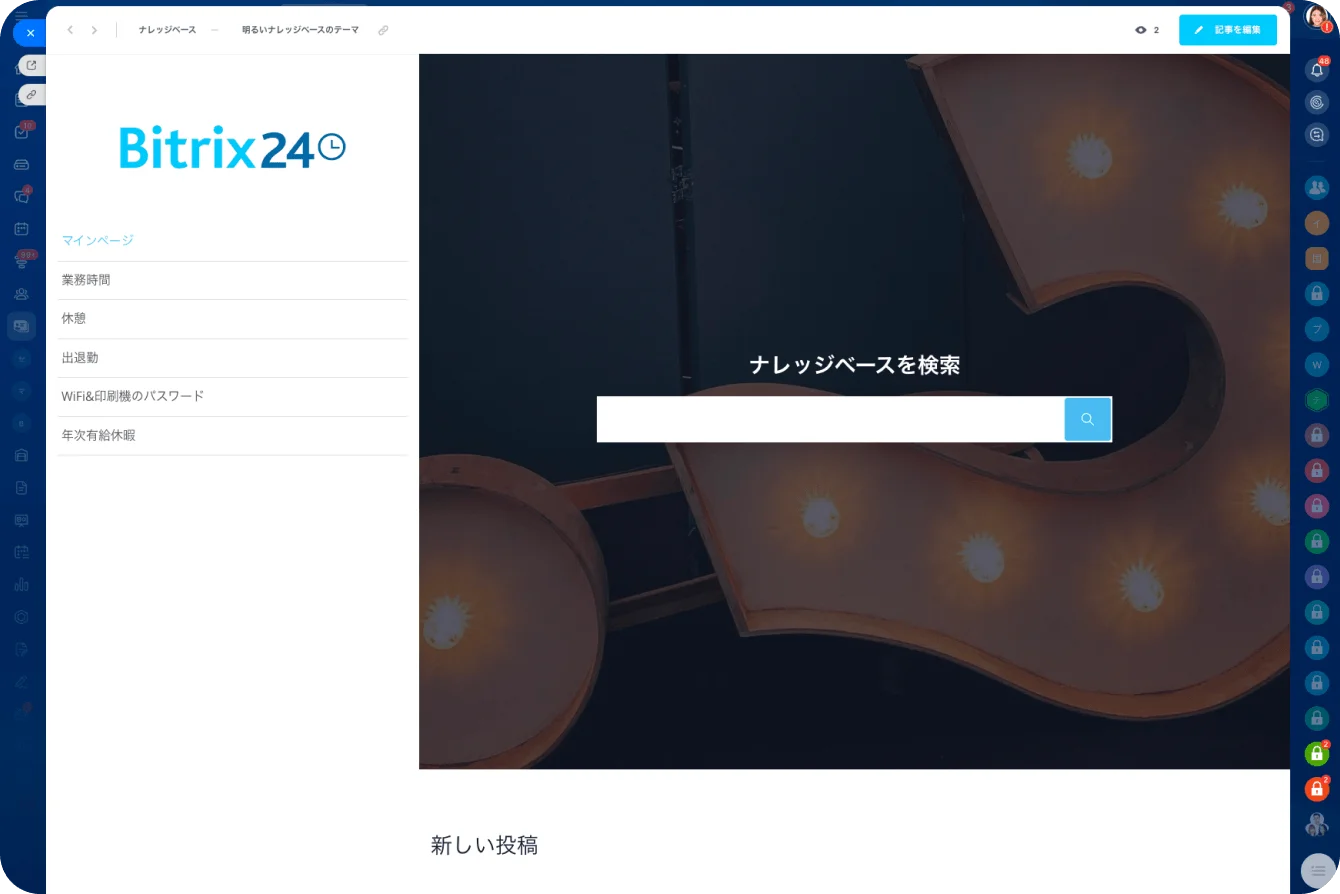Open the CRM icon with 99+ badge
The image size is (1340, 894).
(x=21, y=262)
